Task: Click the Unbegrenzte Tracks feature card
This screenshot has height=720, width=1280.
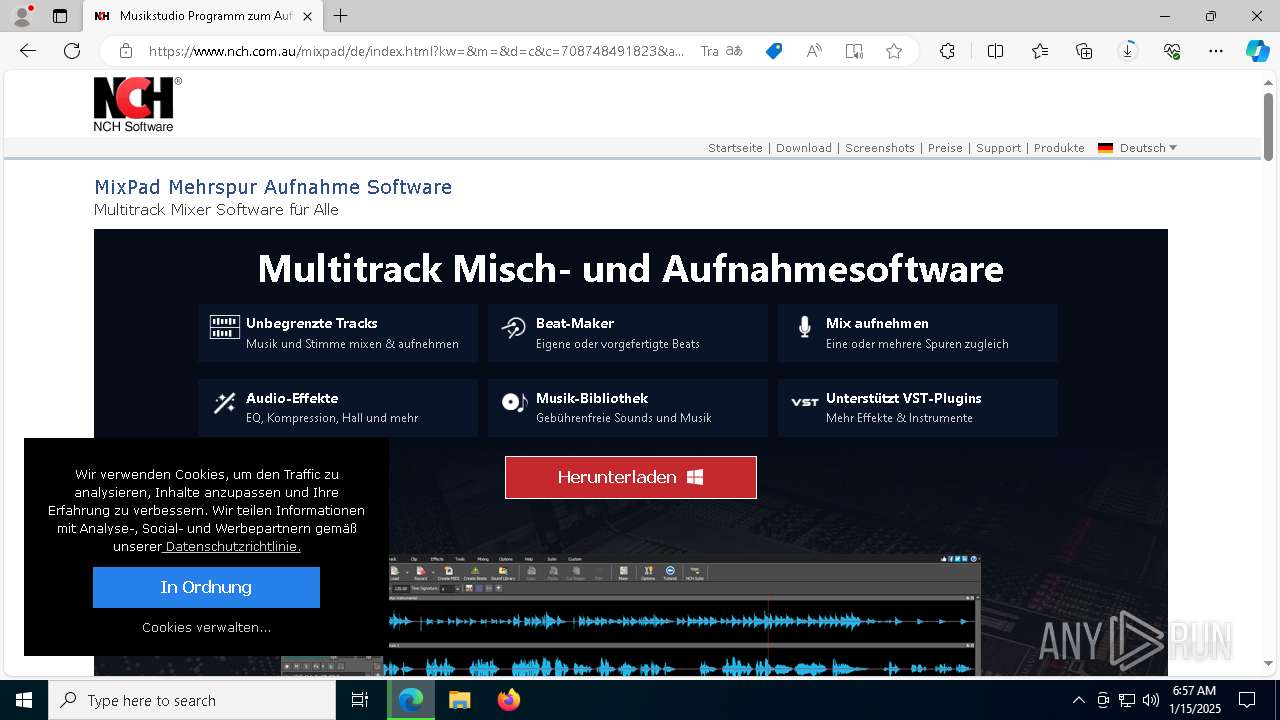Action: (x=338, y=333)
